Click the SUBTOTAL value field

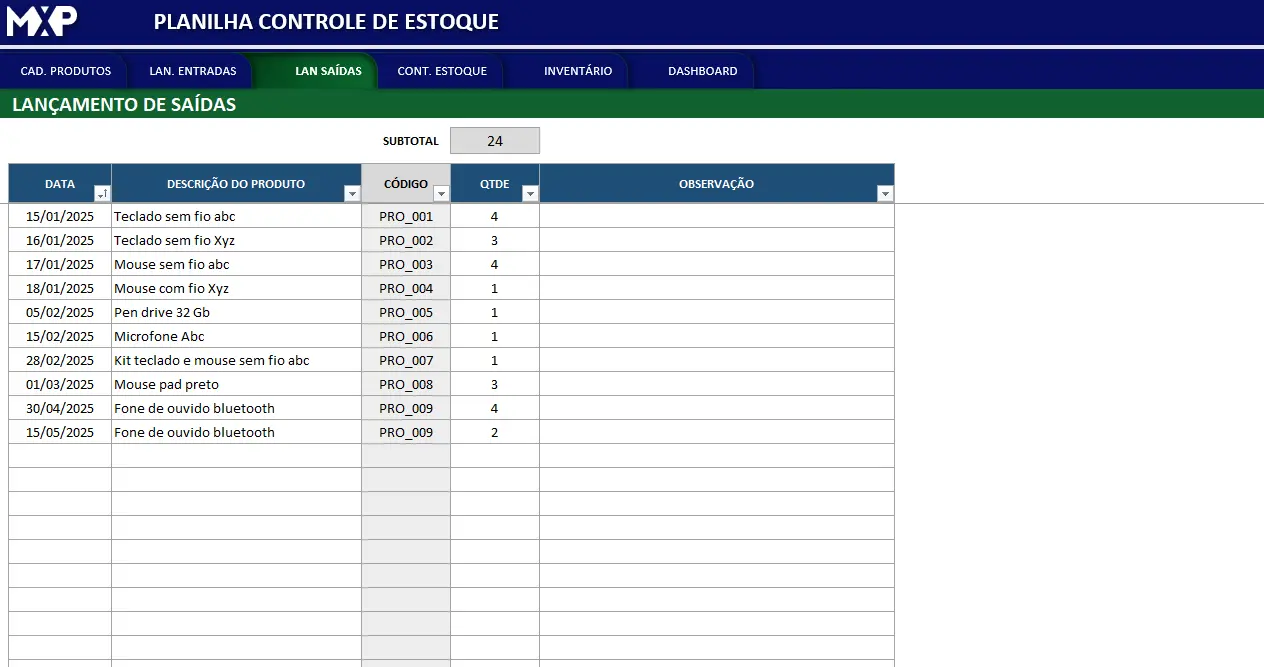click(495, 141)
